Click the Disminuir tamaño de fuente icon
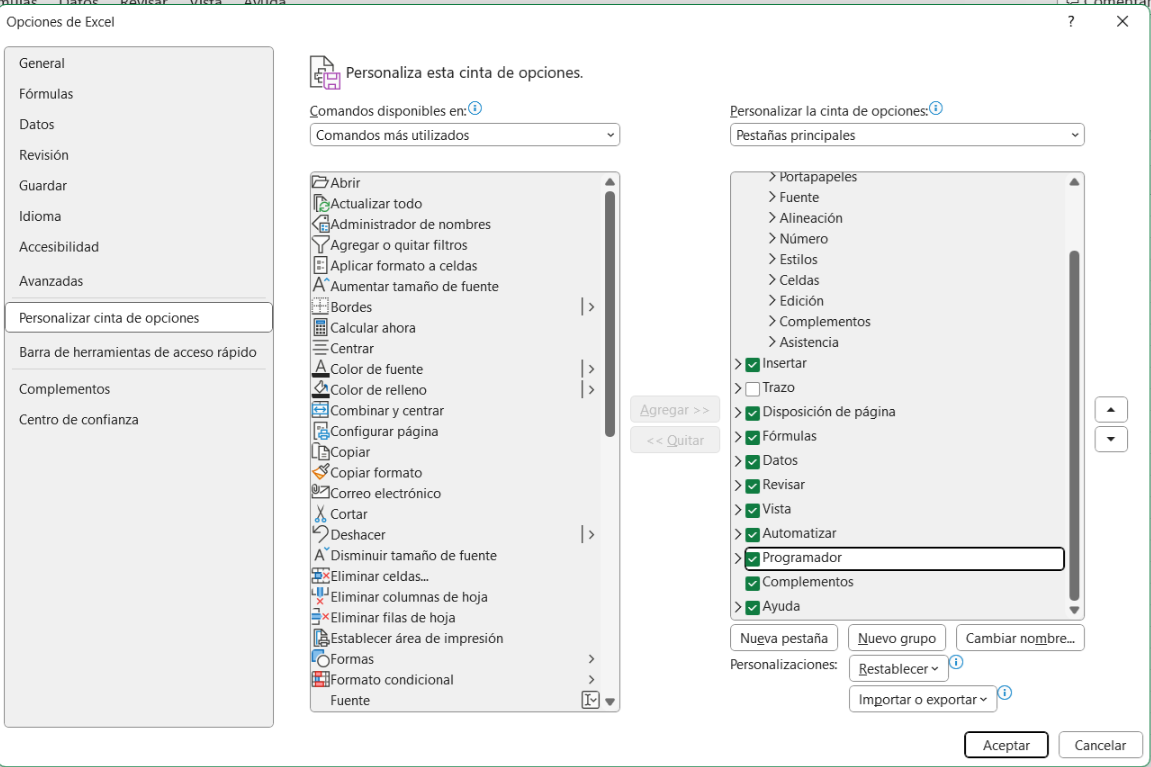The image size is (1151, 767). click(x=320, y=555)
